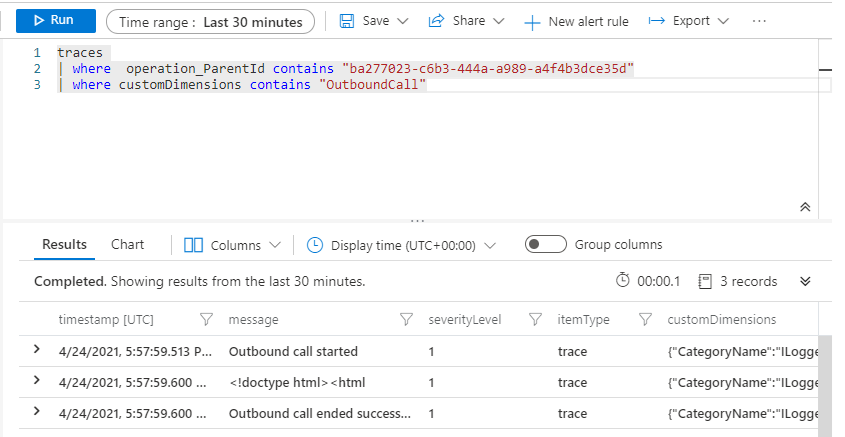Filter the severityLevel column
This screenshot has height=437, width=845.
[535, 320]
